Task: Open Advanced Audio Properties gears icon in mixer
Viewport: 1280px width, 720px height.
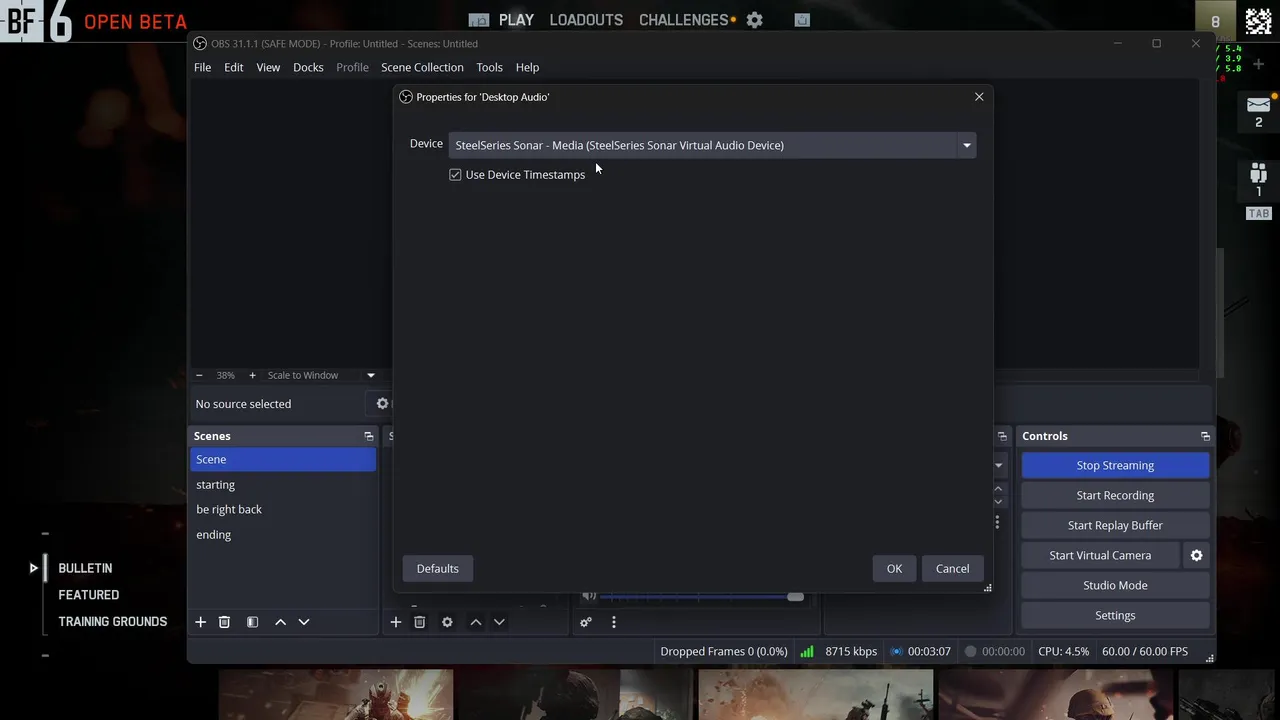Action: 586,622
